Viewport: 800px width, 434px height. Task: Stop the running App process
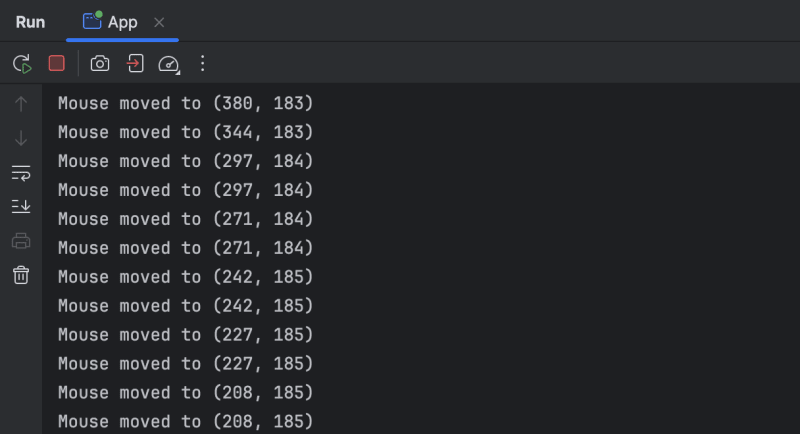pyautogui.click(x=57, y=63)
